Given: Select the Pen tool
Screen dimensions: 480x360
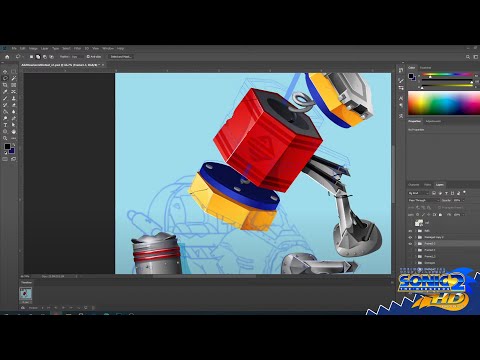Looking at the screenshot, I should (14, 118).
